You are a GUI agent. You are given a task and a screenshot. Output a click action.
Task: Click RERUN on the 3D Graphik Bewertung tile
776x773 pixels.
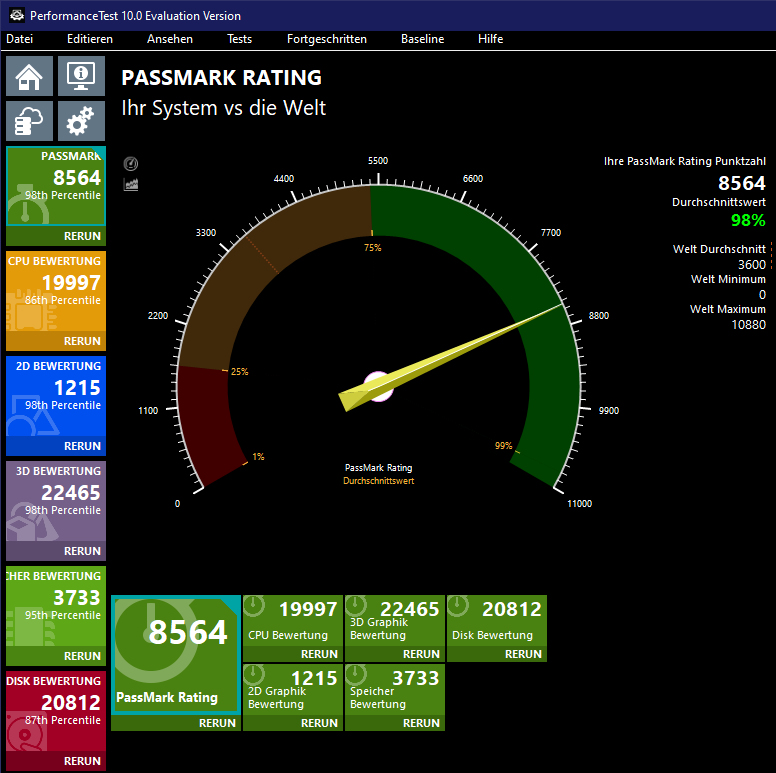(421, 654)
